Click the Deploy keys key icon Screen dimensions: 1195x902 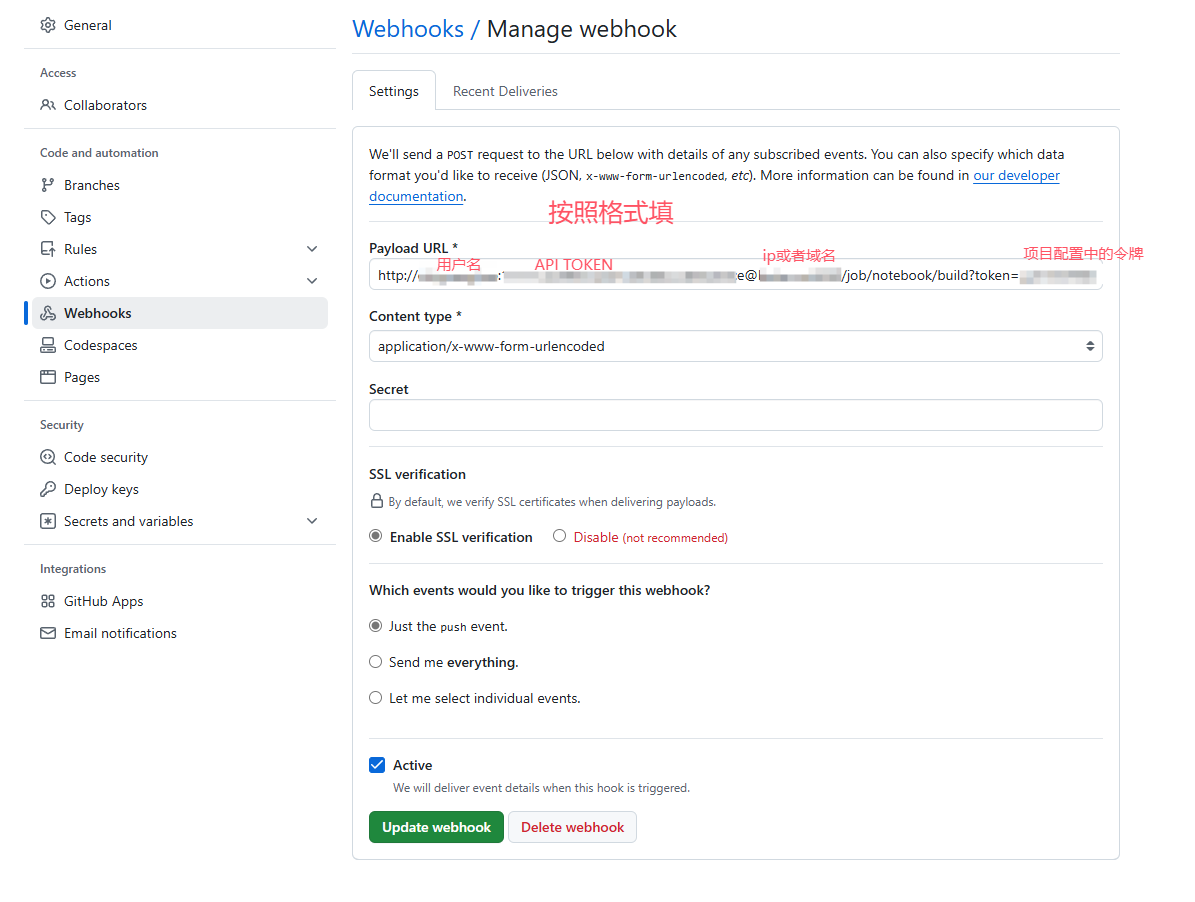(48, 489)
